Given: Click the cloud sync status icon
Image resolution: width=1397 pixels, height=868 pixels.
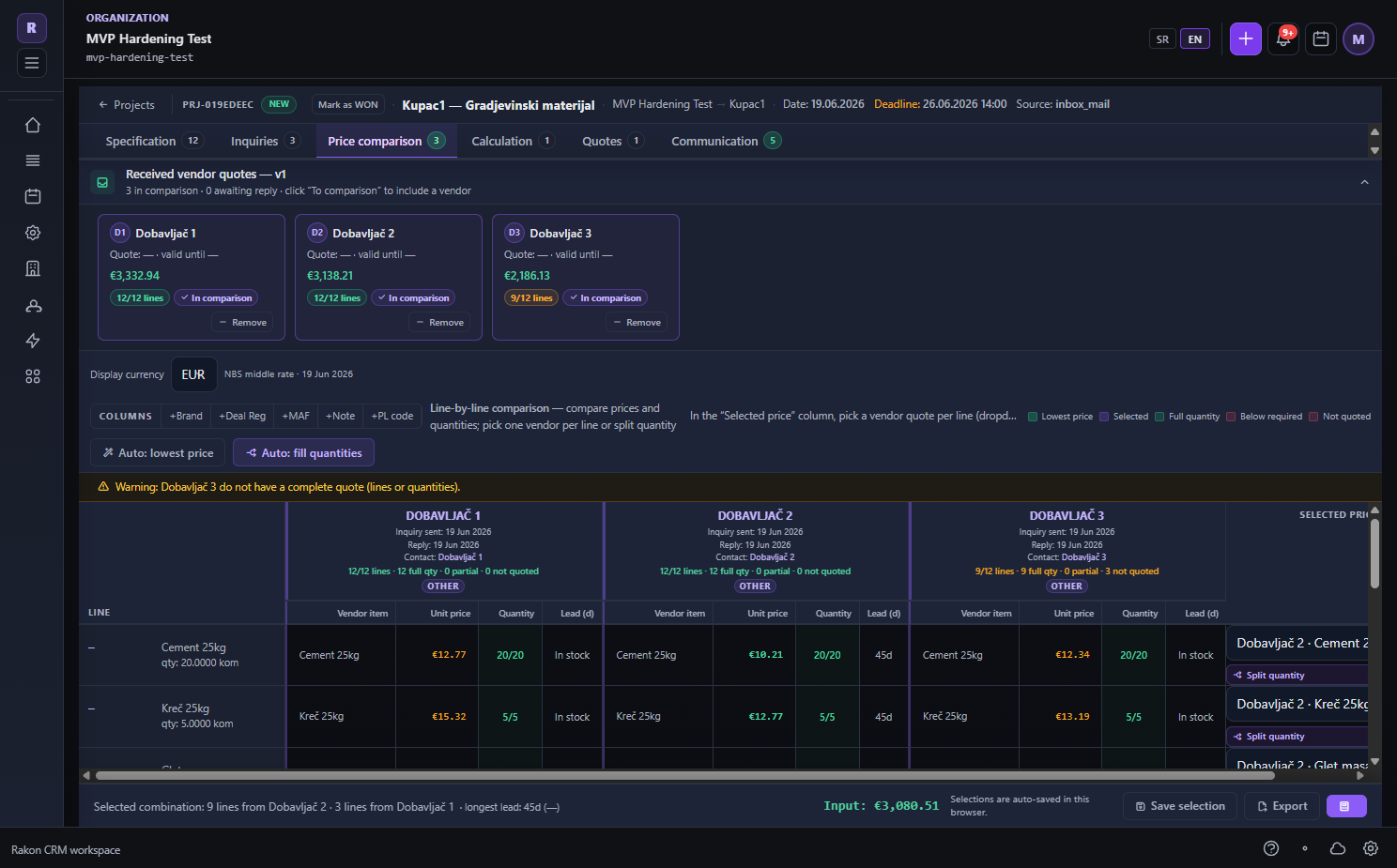Looking at the screenshot, I should (x=1338, y=848).
